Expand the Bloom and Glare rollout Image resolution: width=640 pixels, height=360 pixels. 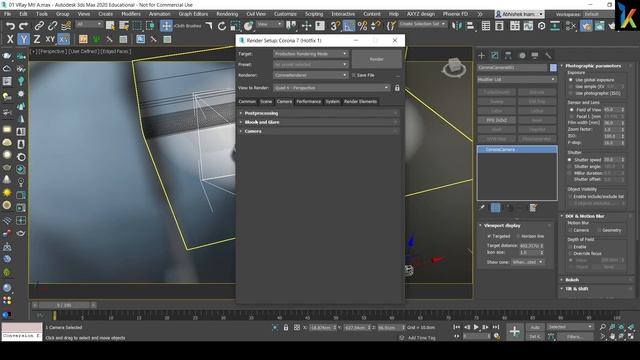pos(319,122)
